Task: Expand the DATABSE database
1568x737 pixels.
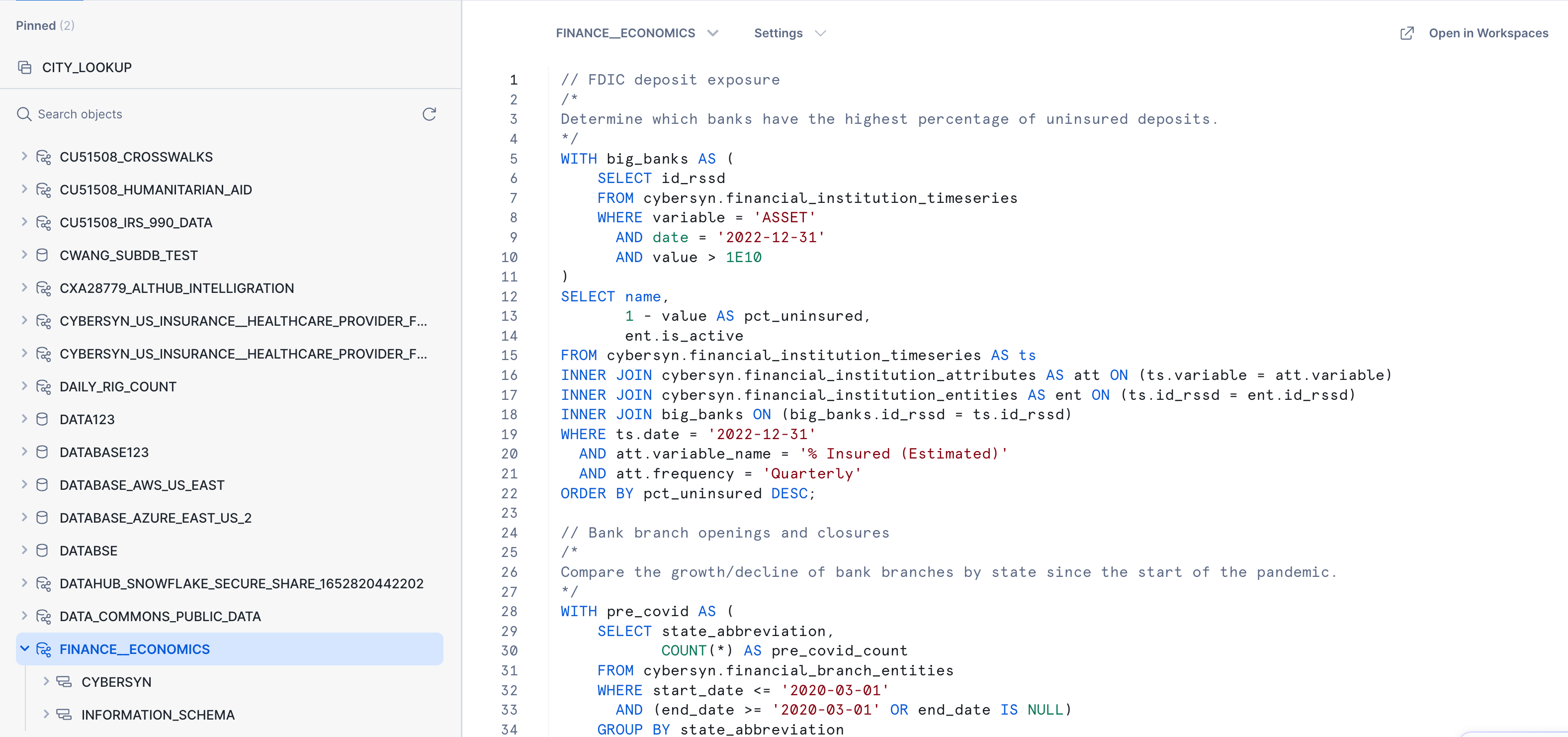Action: point(24,550)
